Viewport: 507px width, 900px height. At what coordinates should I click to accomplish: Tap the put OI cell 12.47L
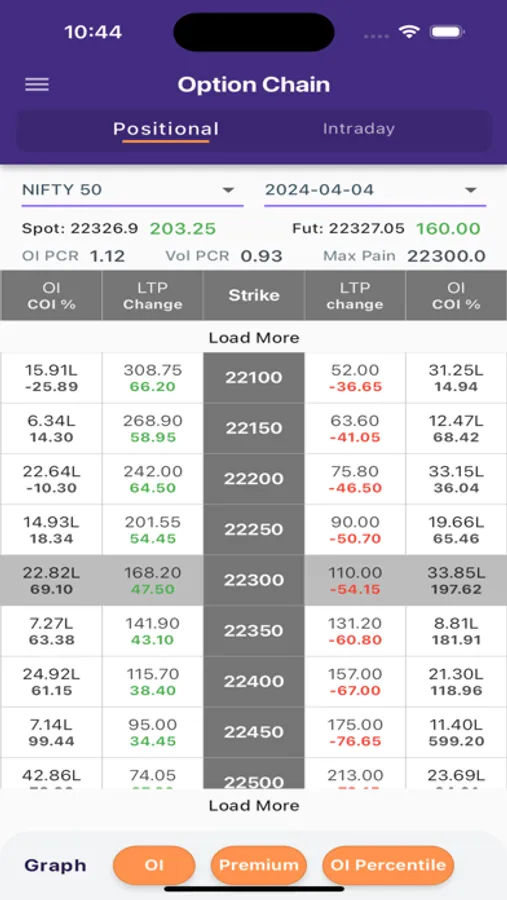(456, 428)
